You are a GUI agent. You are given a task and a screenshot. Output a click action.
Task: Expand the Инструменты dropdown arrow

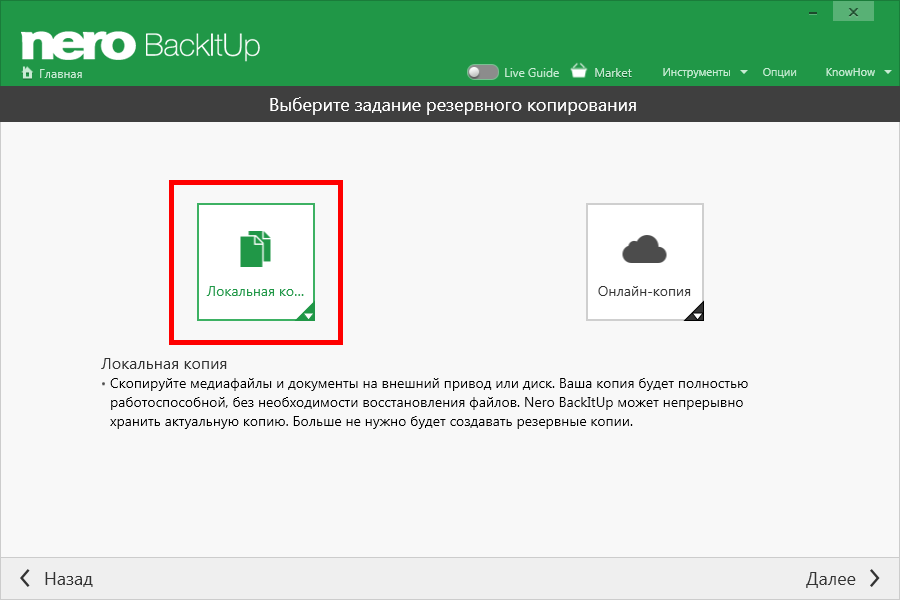click(744, 72)
